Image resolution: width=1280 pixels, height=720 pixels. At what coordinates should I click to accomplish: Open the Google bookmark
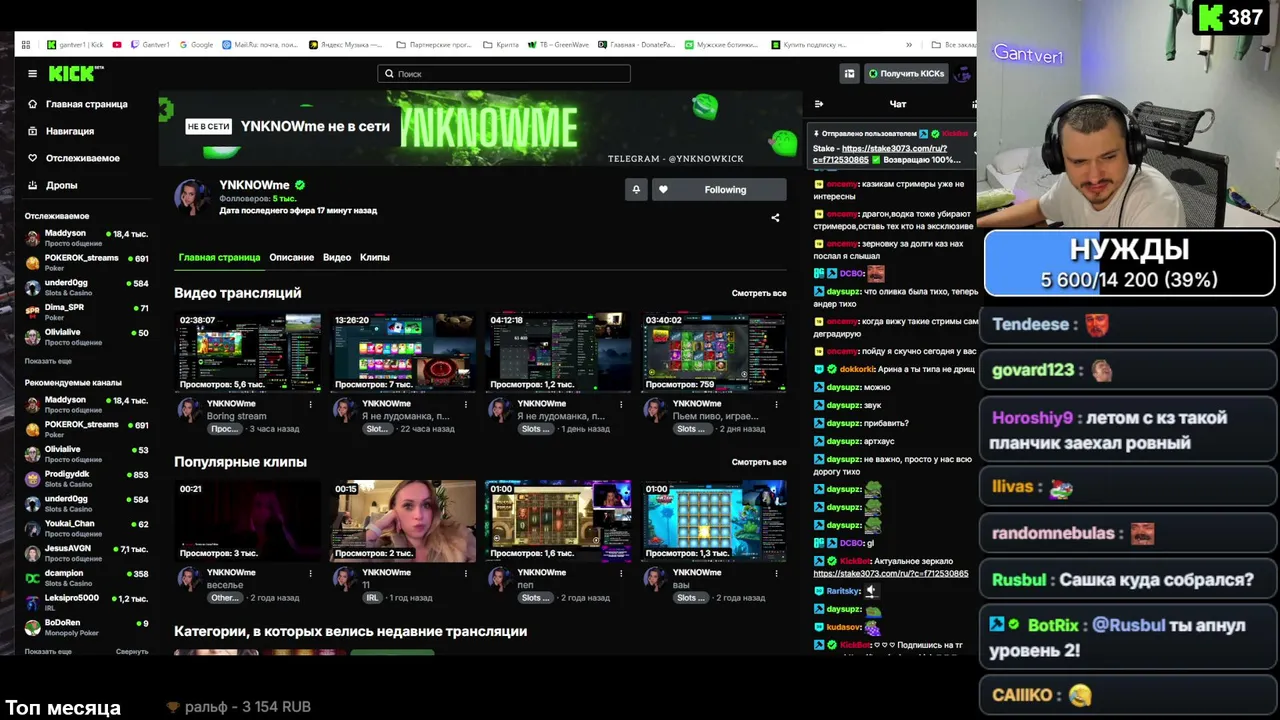196,44
